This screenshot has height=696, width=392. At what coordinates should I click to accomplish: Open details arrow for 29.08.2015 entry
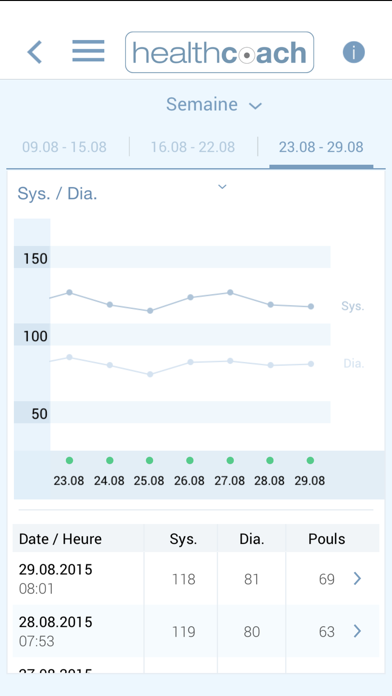click(357, 578)
